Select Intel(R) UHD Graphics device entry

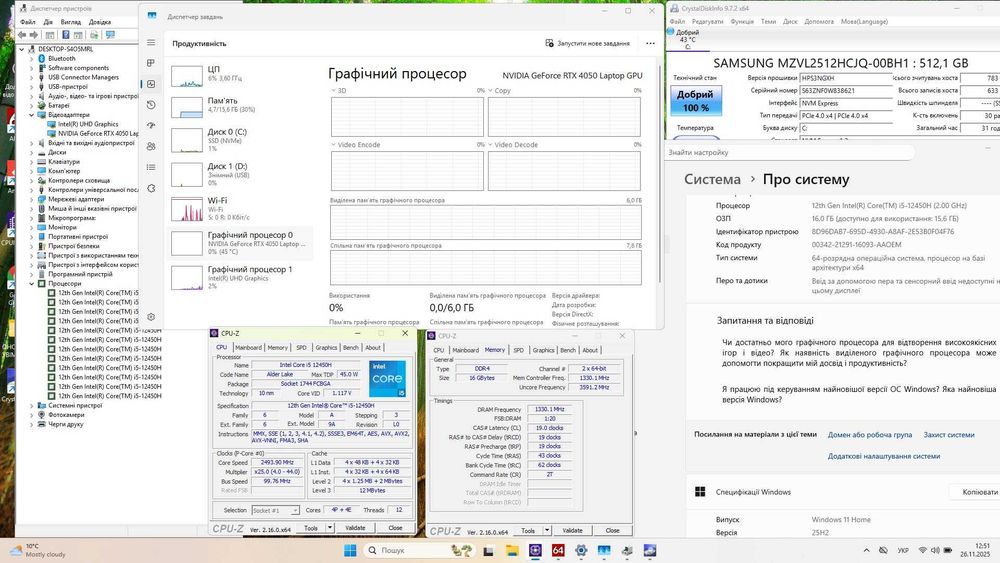tap(88, 124)
